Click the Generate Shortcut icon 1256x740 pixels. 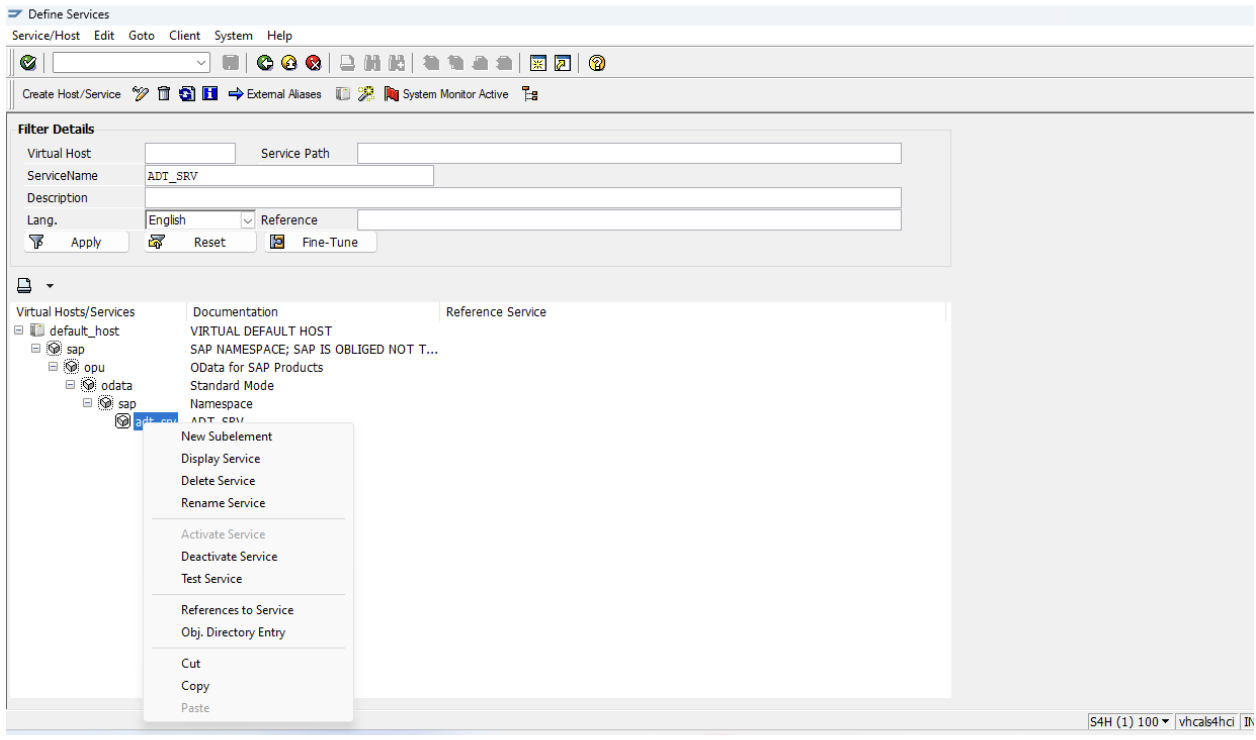(x=563, y=63)
